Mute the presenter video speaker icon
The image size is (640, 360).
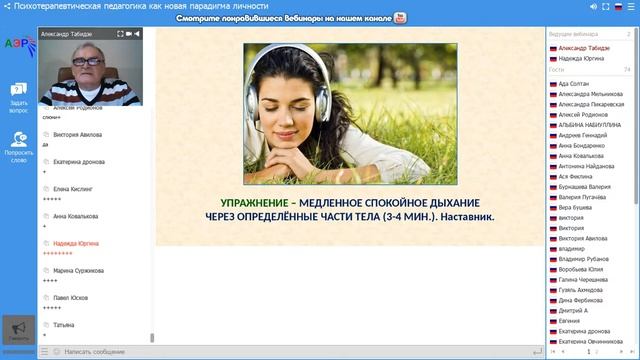pyautogui.click(x=137, y=34)
